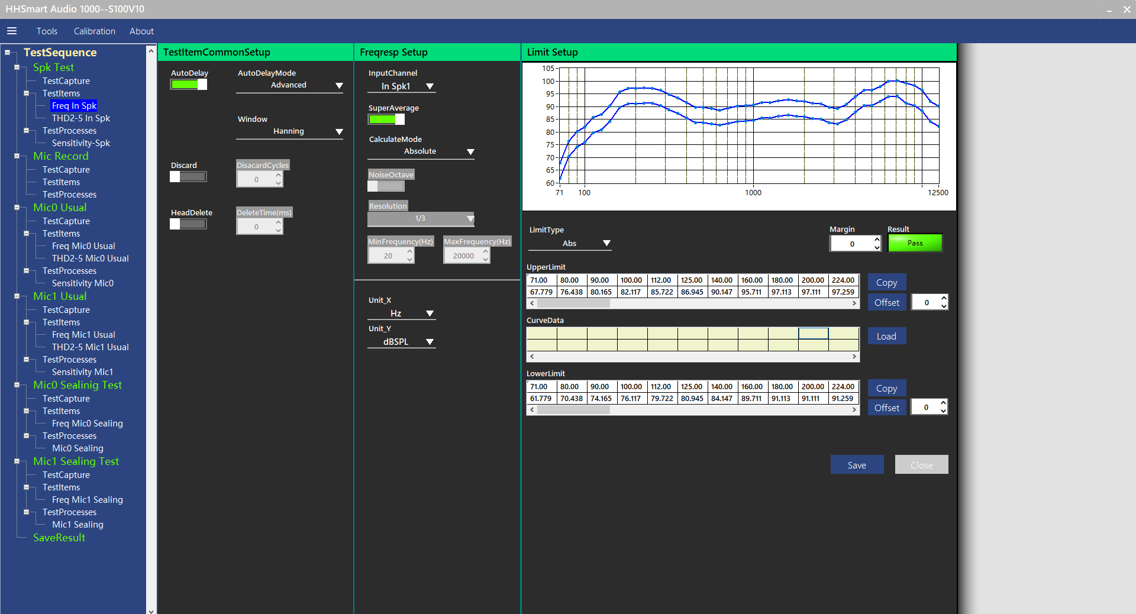Open the Tools menu
Screen dimensions: 1136x614
(47, 31)
